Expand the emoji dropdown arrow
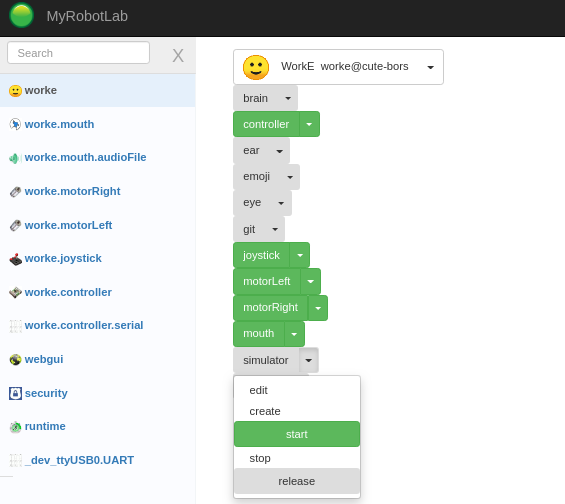The image size is (565, 504). pos(290,177)
